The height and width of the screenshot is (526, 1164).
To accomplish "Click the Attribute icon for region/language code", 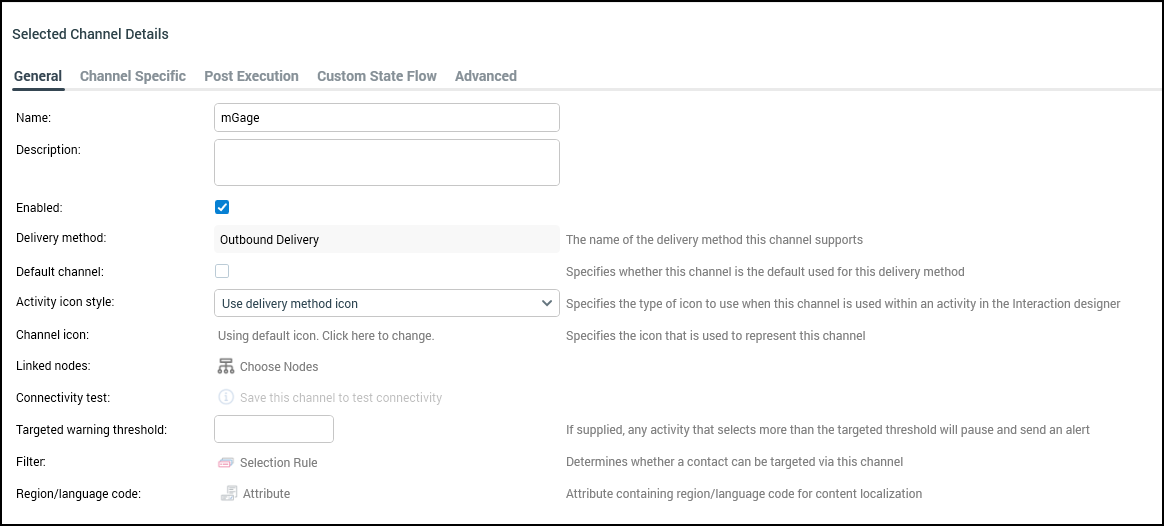I will click(x=229, y=493).
